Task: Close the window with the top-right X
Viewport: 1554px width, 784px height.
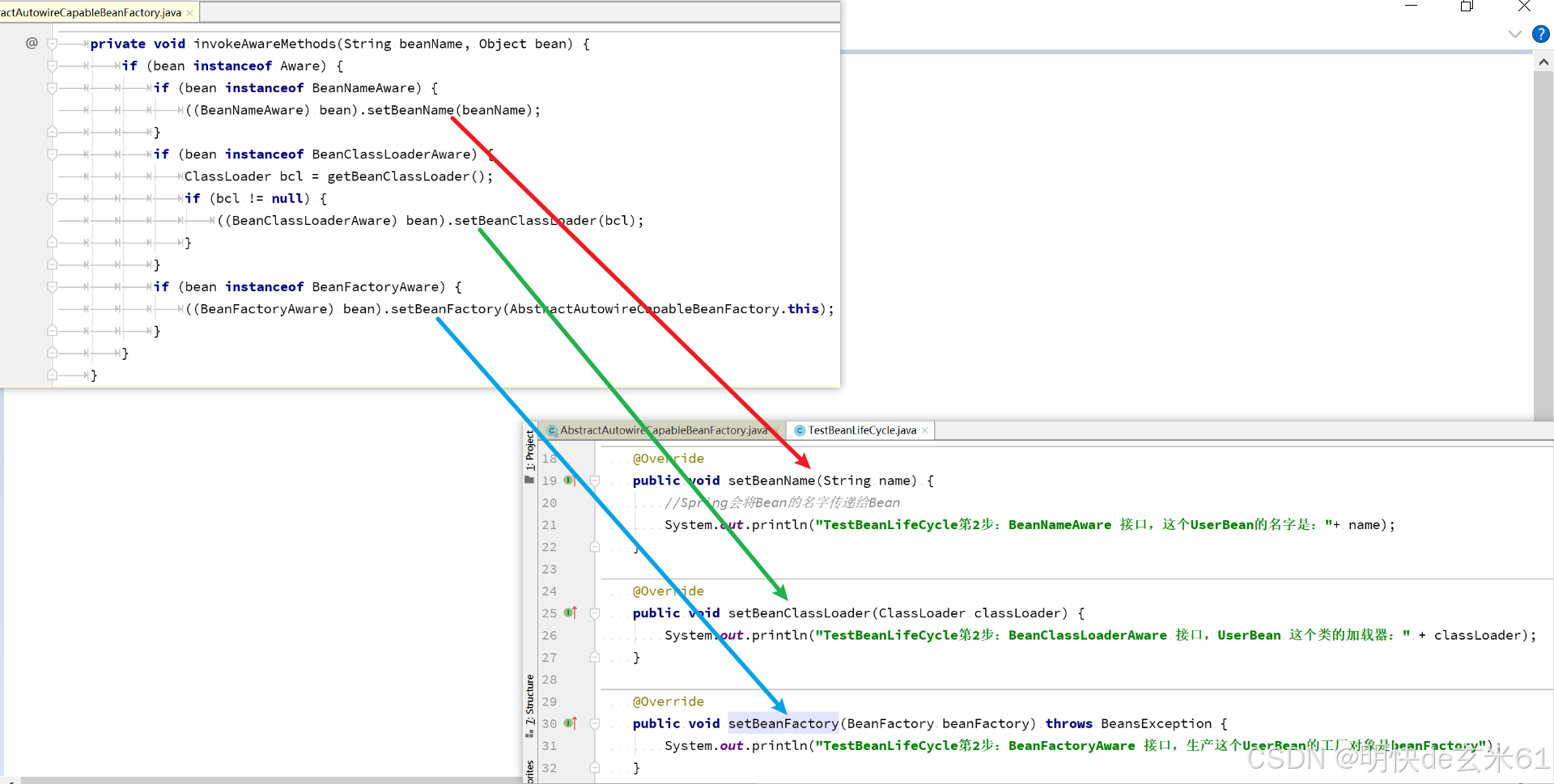Action: (x=1524, y=6)
